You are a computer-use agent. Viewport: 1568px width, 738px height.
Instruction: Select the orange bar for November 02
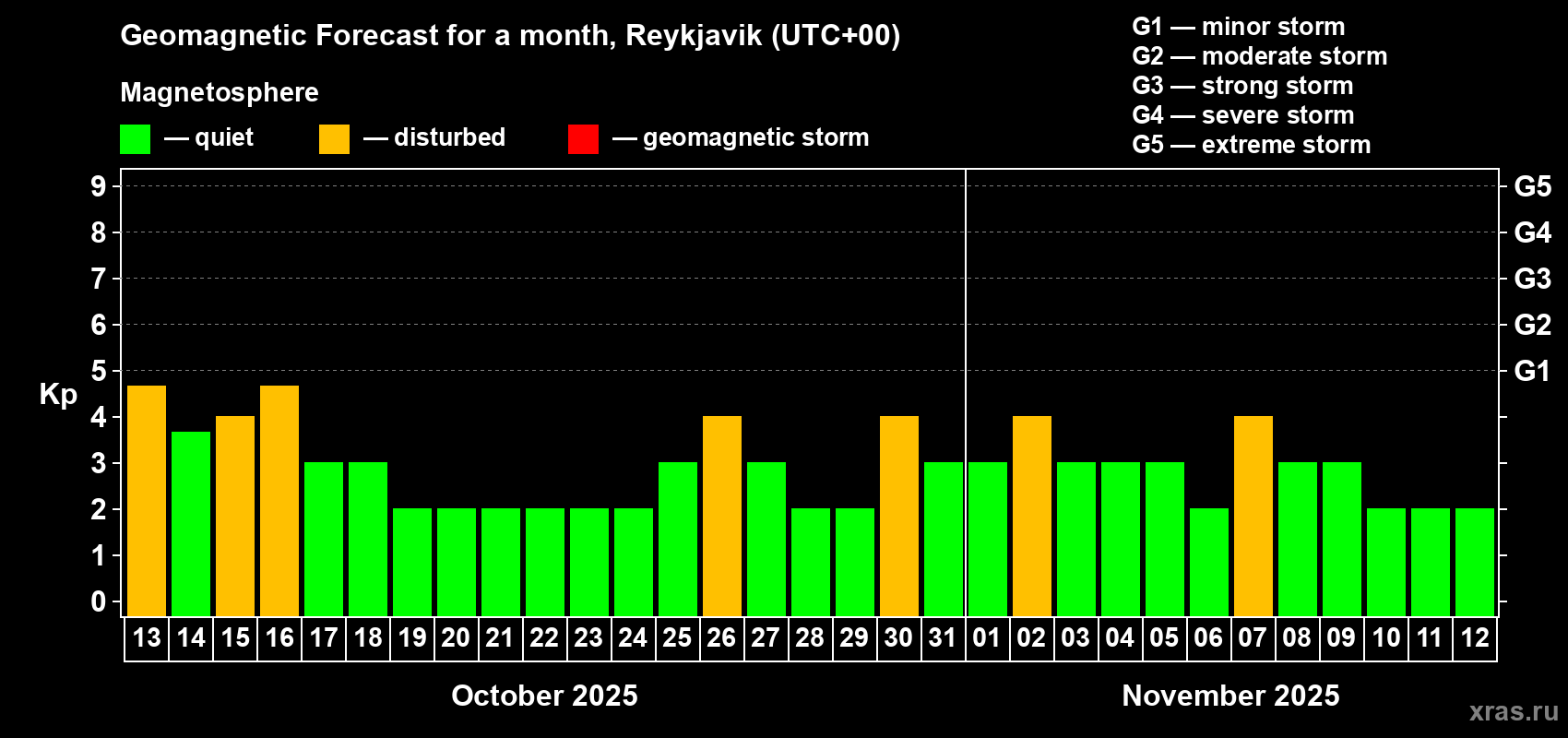click(x=1032, y=517)
